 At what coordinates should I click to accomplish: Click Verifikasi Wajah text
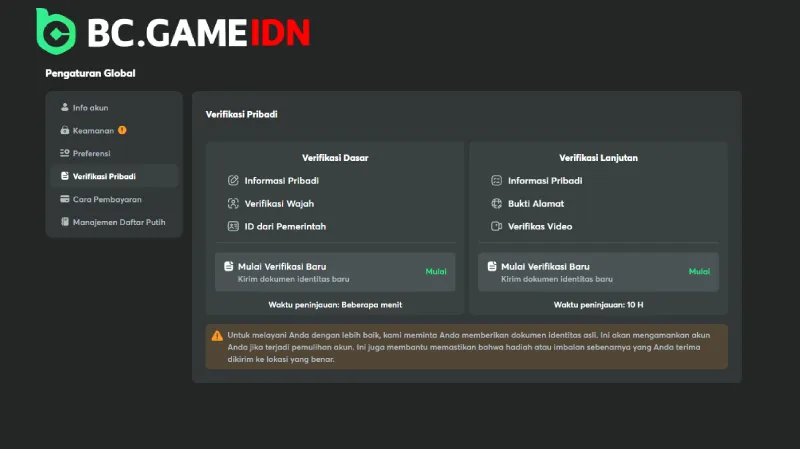coord(279,204)
